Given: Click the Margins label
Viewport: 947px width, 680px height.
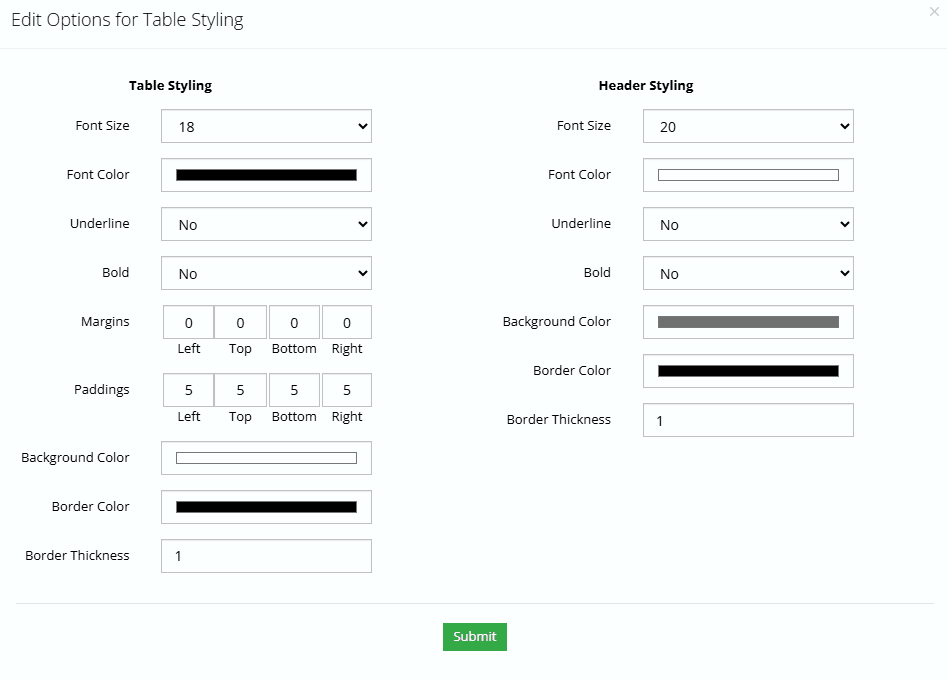Looking at the screenshot, I should pos(105,321).
